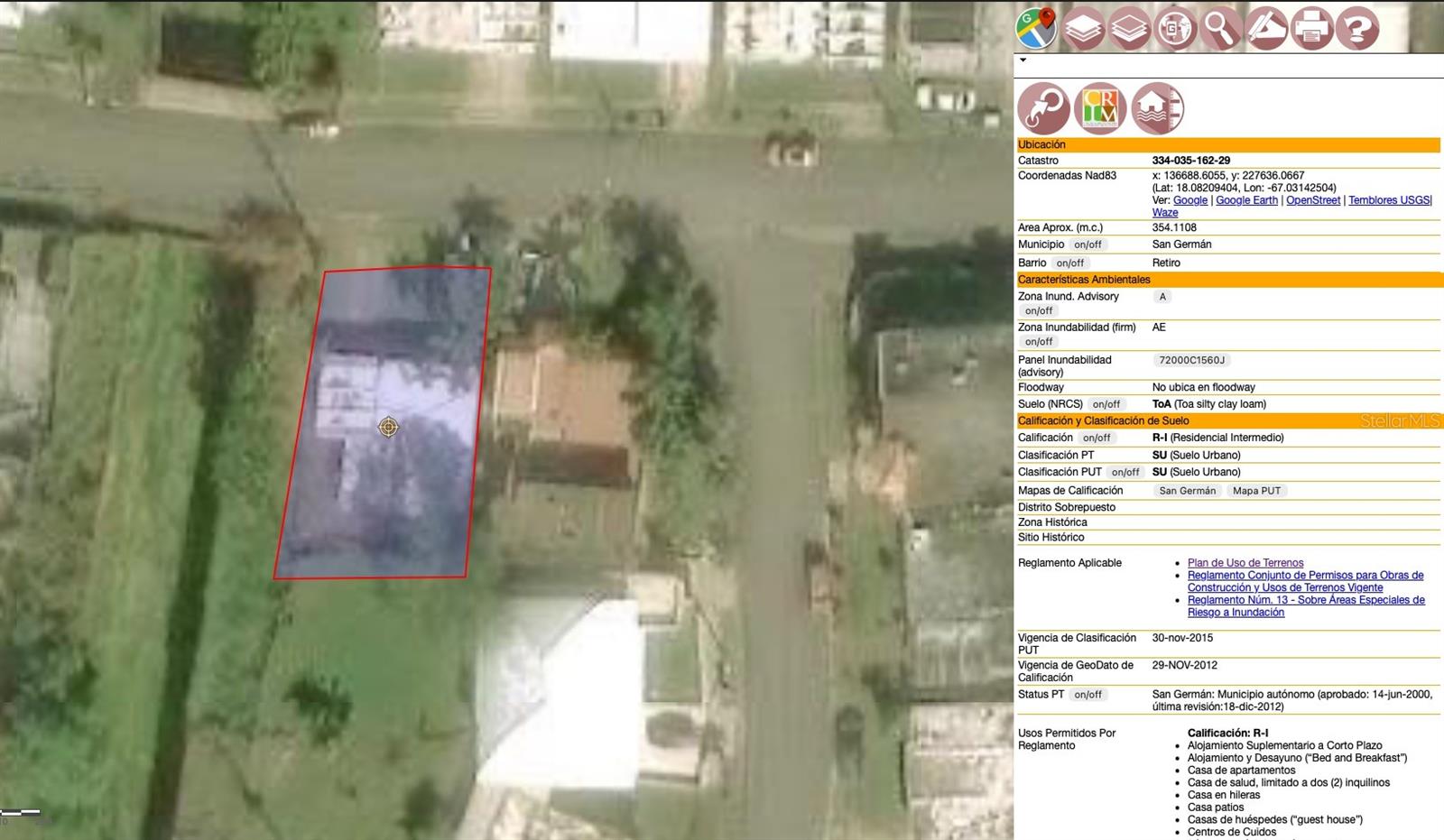Image resolution: width=1444 pixels, height=840 pixels.
Task: Click the 72000C1560J panel button
Action: pyautogui.click(x=1191, y=360)
